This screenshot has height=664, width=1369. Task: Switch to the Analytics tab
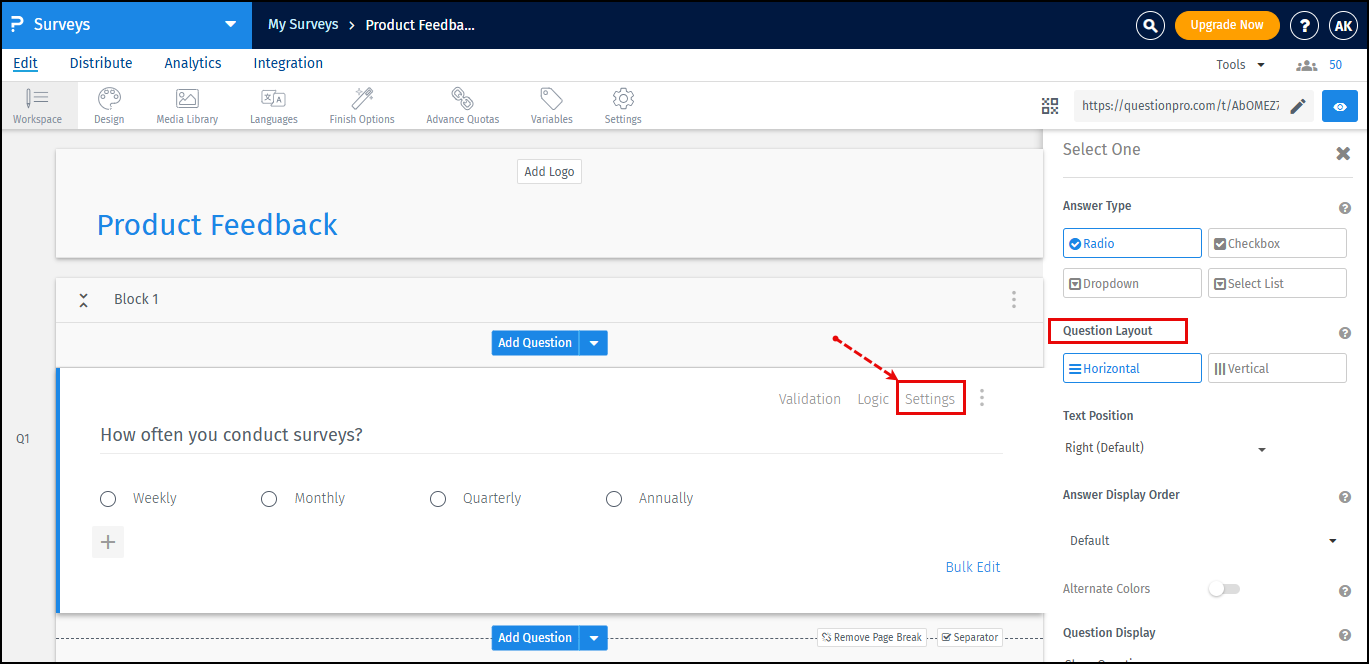pyautogui.click(x=192, y=63)
